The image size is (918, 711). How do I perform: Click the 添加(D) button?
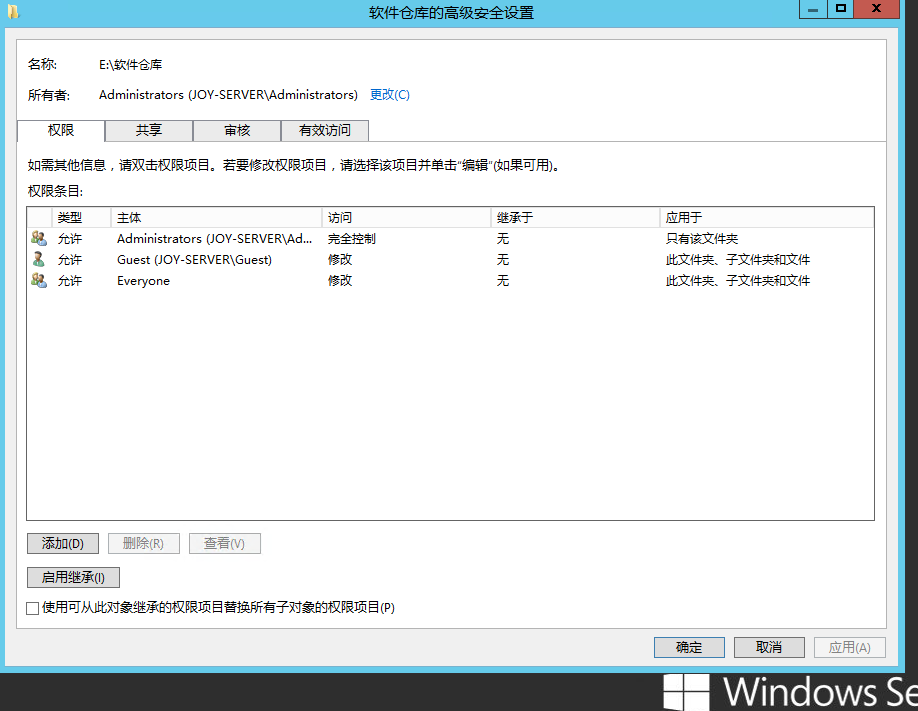[x=62, y=543]
